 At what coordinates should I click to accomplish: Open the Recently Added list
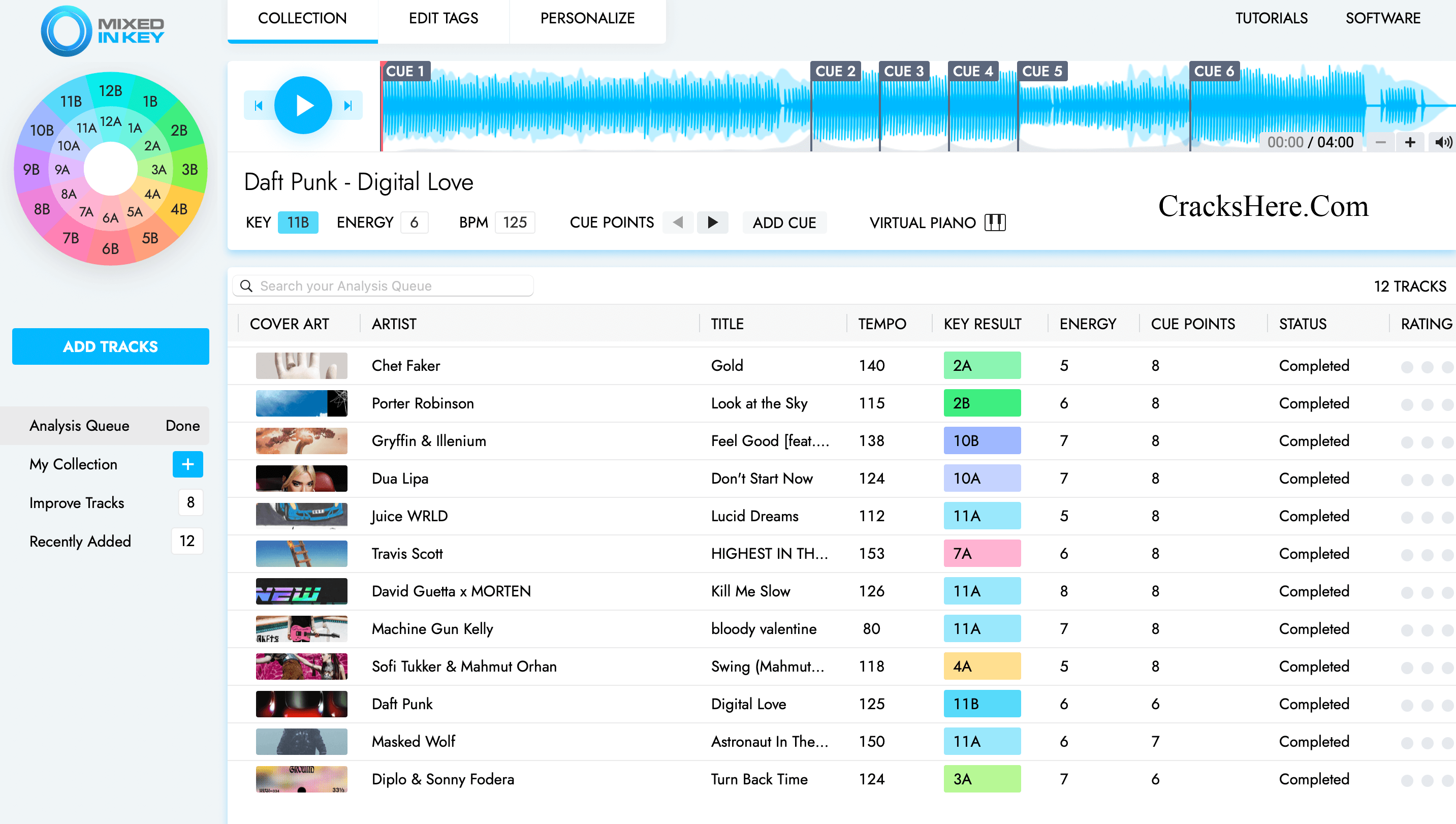tap(80, 541)
